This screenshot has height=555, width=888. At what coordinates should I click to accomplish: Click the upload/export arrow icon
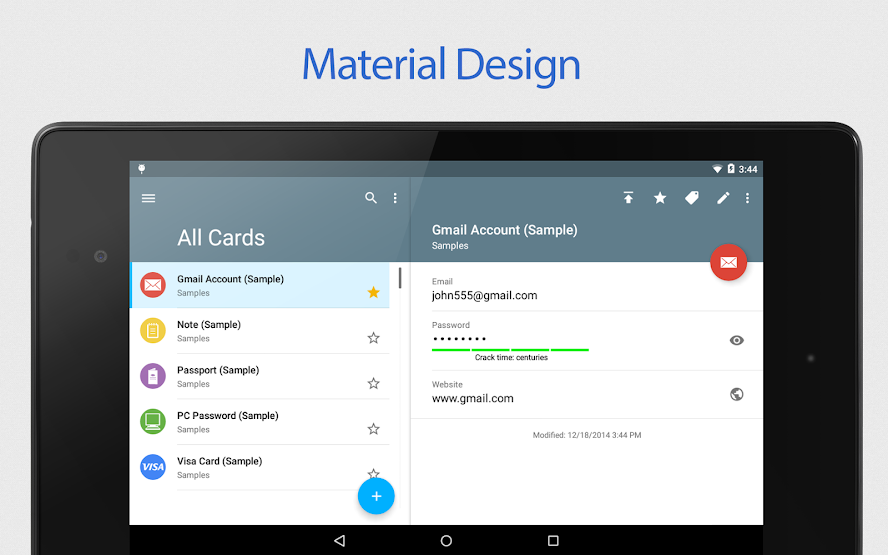pyautogui.click(x=629, y=198)
